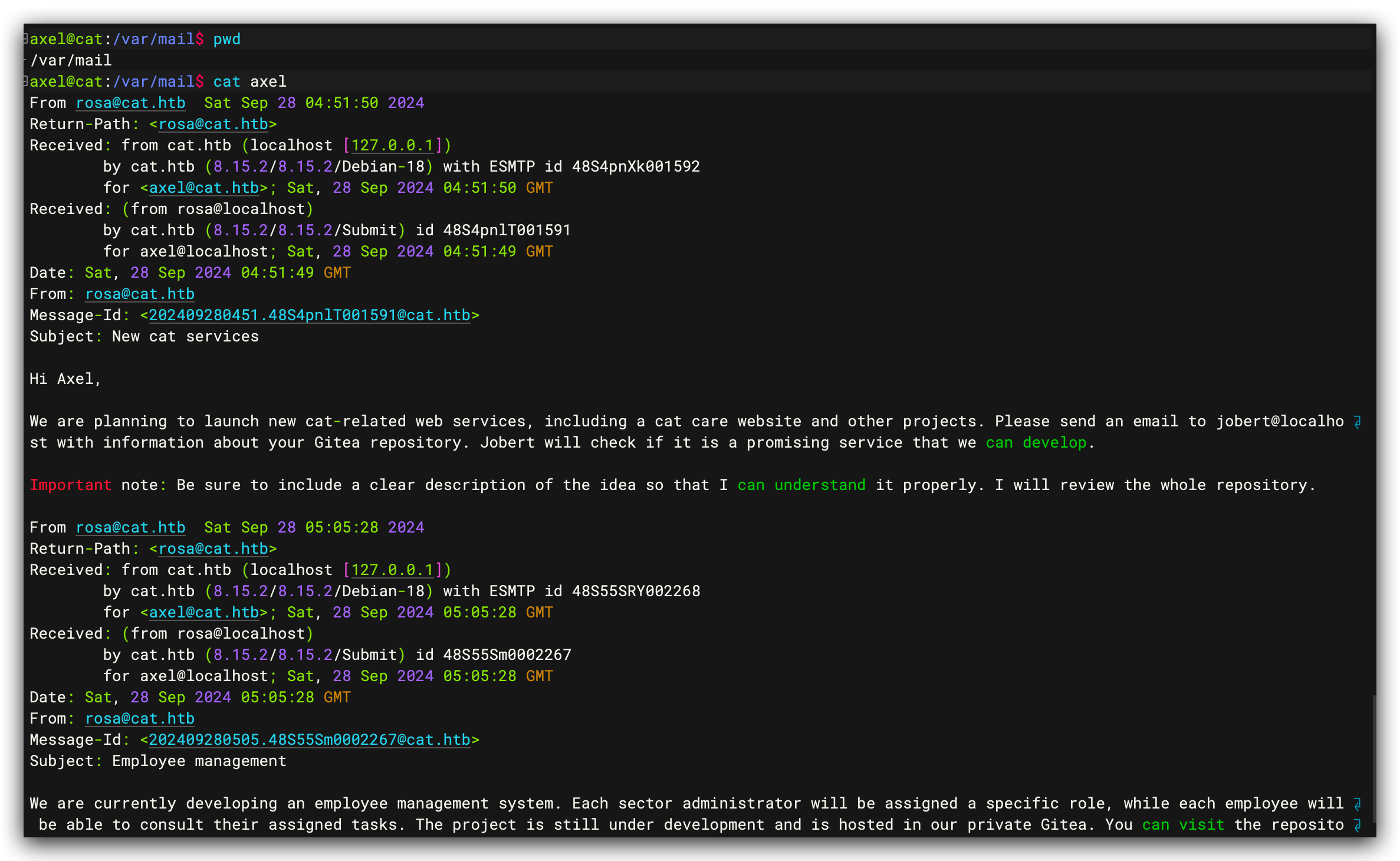
Task: Open axel@cat.htb link timestamped 04:51:50 GMT
Action: [204, 188]
